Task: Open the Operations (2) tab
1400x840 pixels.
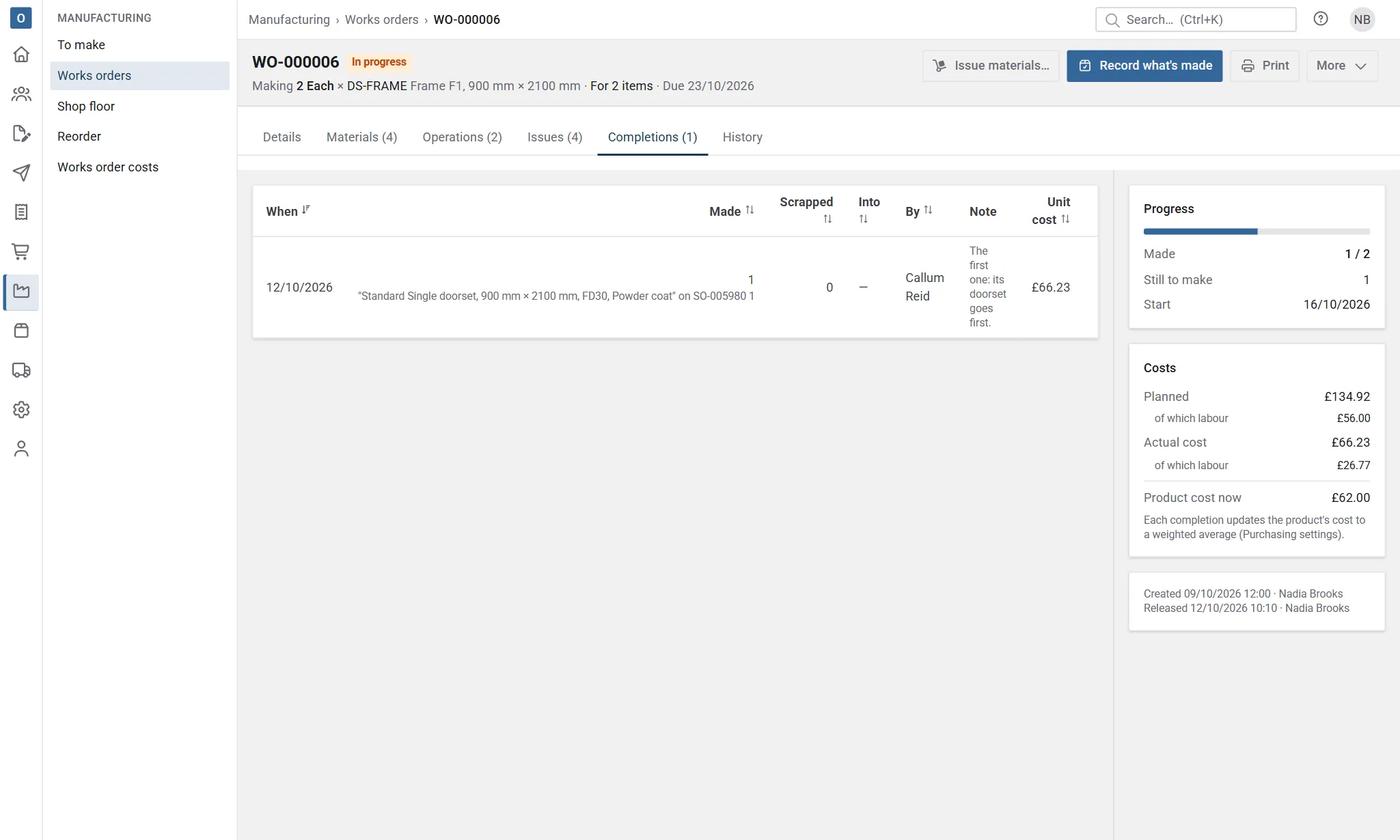Action: pos(462,137)
